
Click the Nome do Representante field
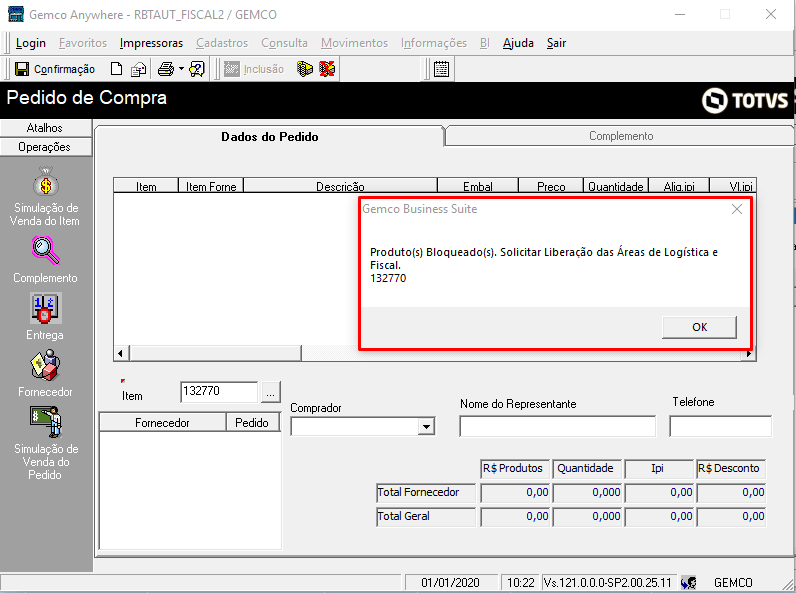click(x=557, y=426)
